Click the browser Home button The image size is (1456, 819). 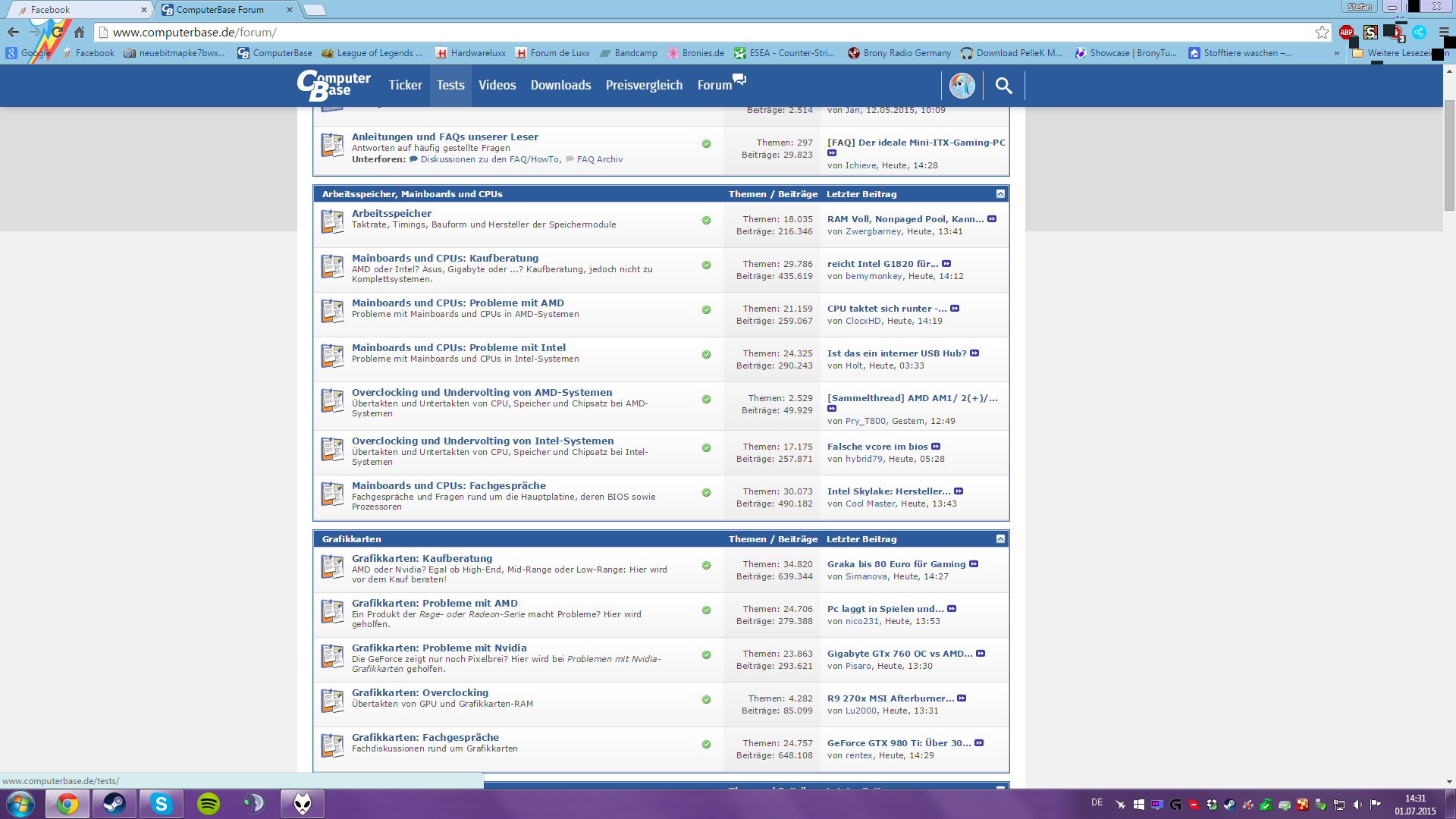[x=79, y=32]
